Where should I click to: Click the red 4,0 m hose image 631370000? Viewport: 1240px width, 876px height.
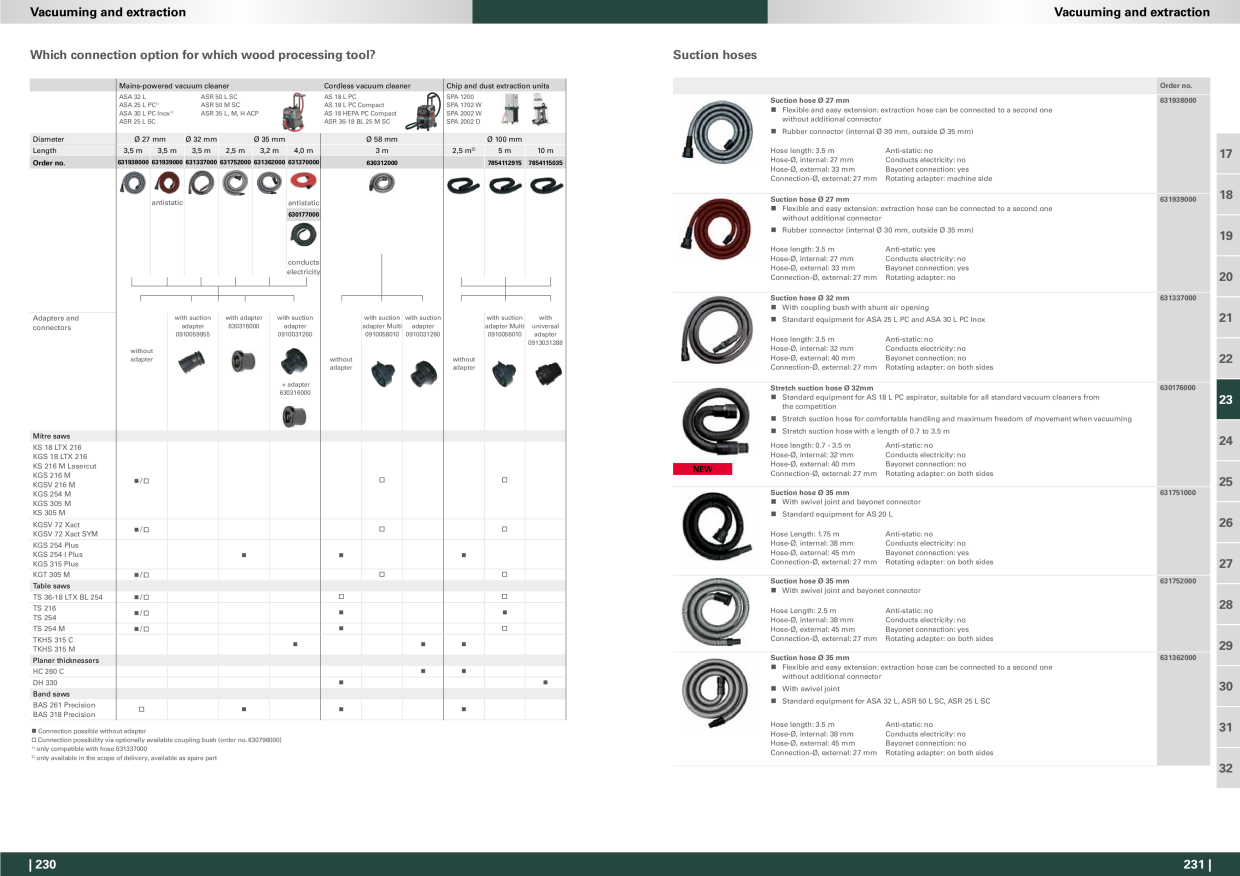[x=303, y=182]
